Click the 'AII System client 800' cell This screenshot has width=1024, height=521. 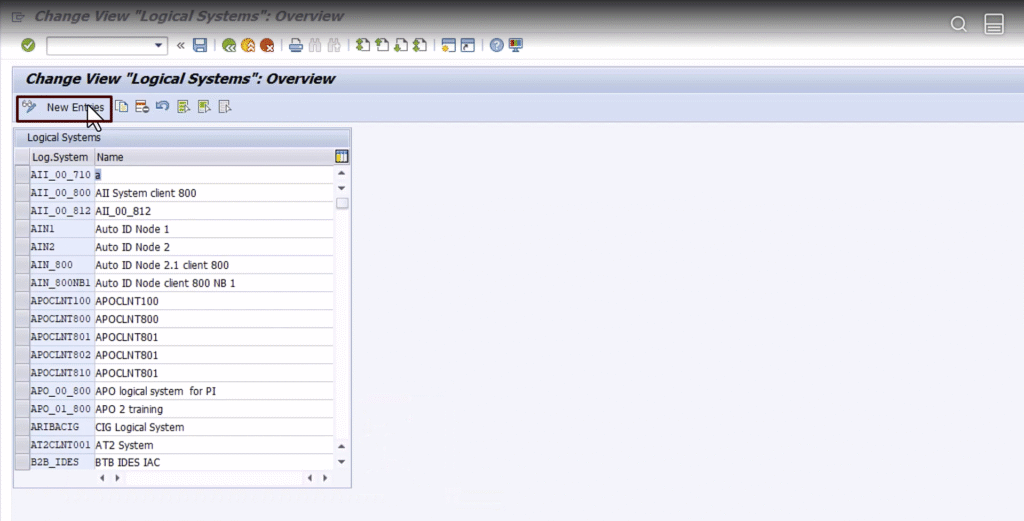(214, 193)
